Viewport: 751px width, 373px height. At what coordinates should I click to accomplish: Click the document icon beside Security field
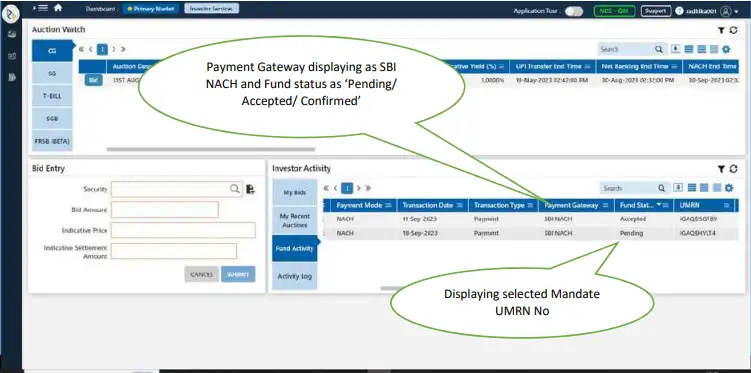(250, 189)
